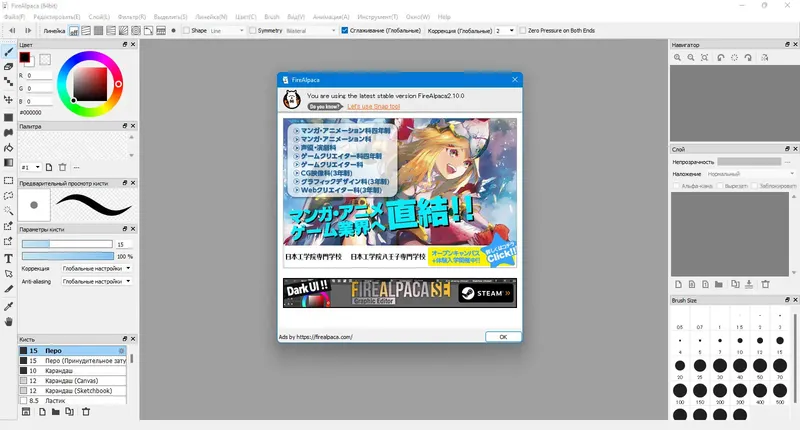Viewport: 800px width, 430px height.
Task: Click the brush opacity 100% slider
Action: tap(68, 256)
